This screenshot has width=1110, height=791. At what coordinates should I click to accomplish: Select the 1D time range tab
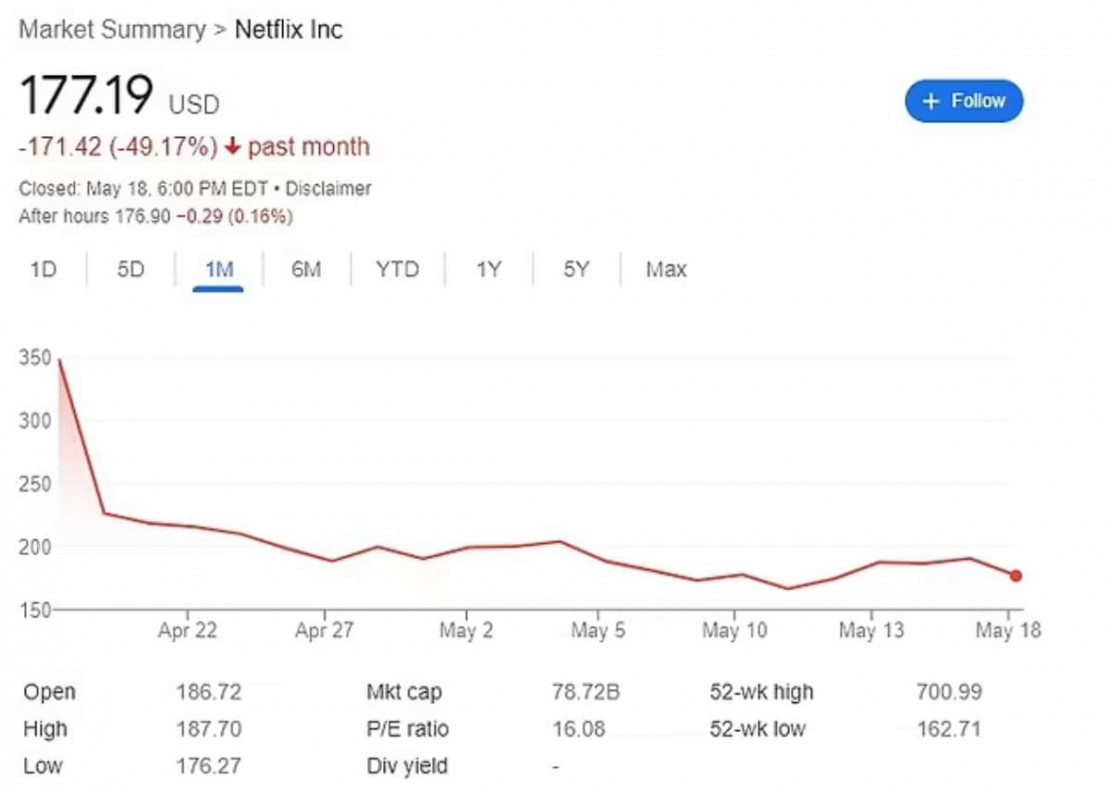point(43,269)
